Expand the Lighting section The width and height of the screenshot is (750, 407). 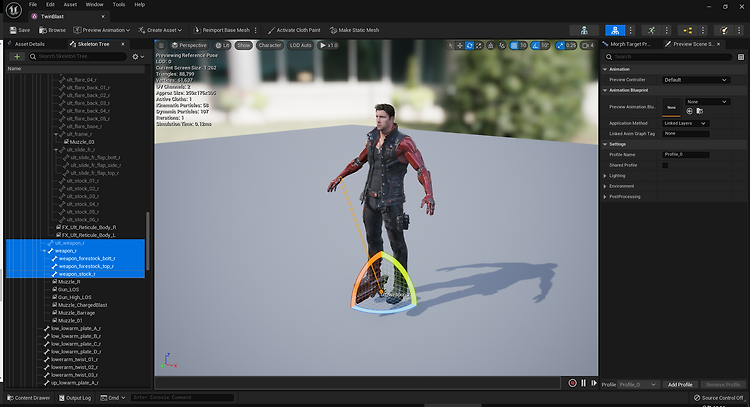[x=605, y=176]
